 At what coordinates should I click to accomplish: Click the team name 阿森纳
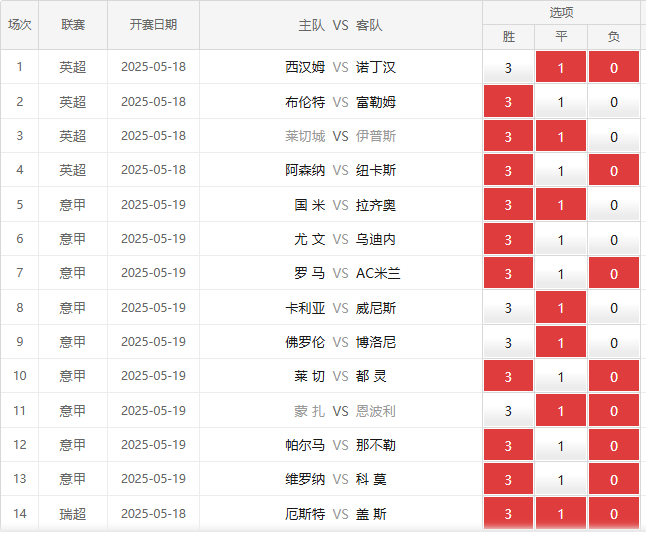pyautogui.click(x=305, y=170)
